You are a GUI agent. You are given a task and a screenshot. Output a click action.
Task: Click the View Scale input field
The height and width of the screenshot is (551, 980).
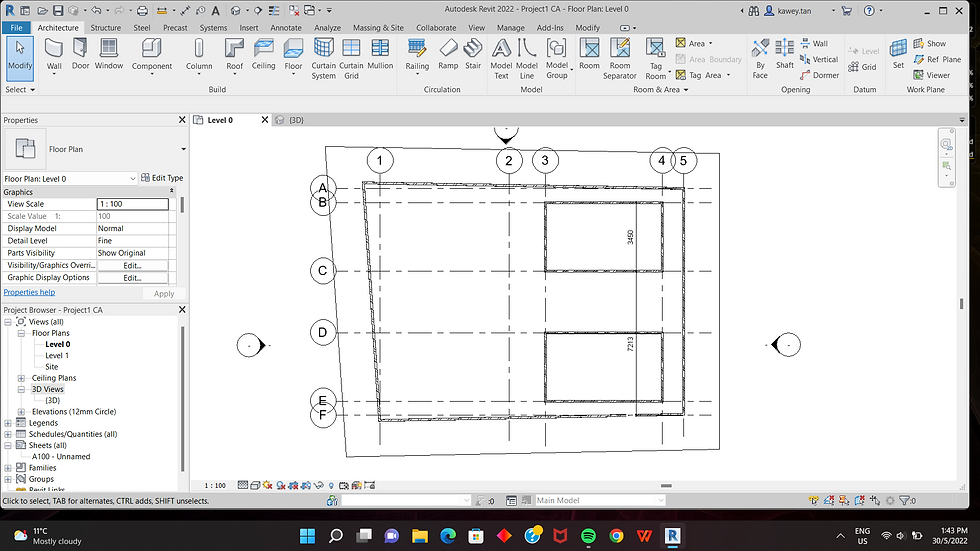click(132, 204)
